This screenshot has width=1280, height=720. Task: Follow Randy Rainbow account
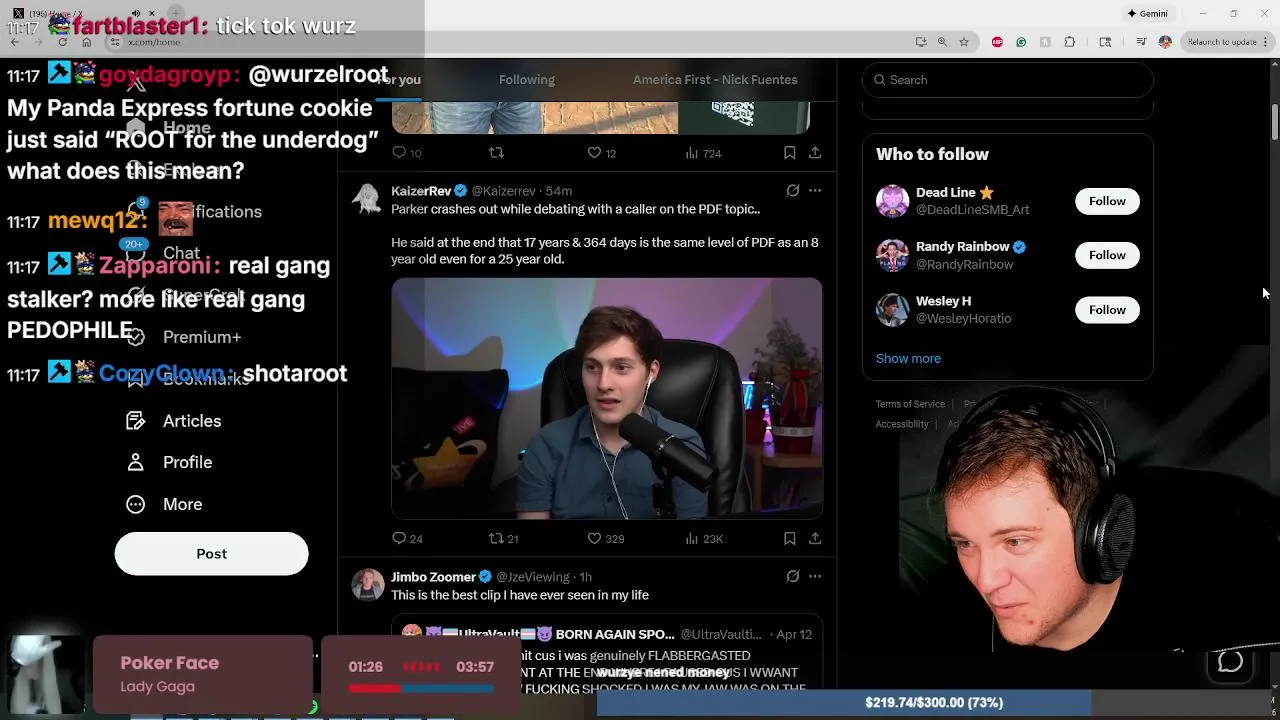coord(1107,255)
